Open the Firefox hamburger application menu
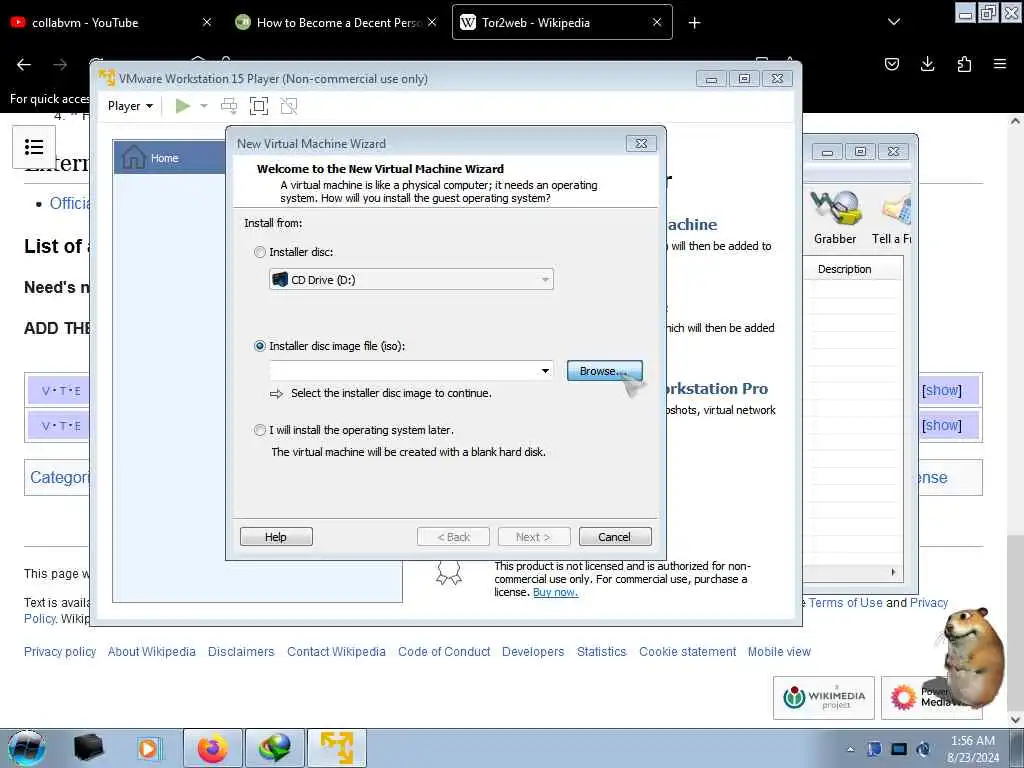The image size is (1024, 768). click(1000, 64)
